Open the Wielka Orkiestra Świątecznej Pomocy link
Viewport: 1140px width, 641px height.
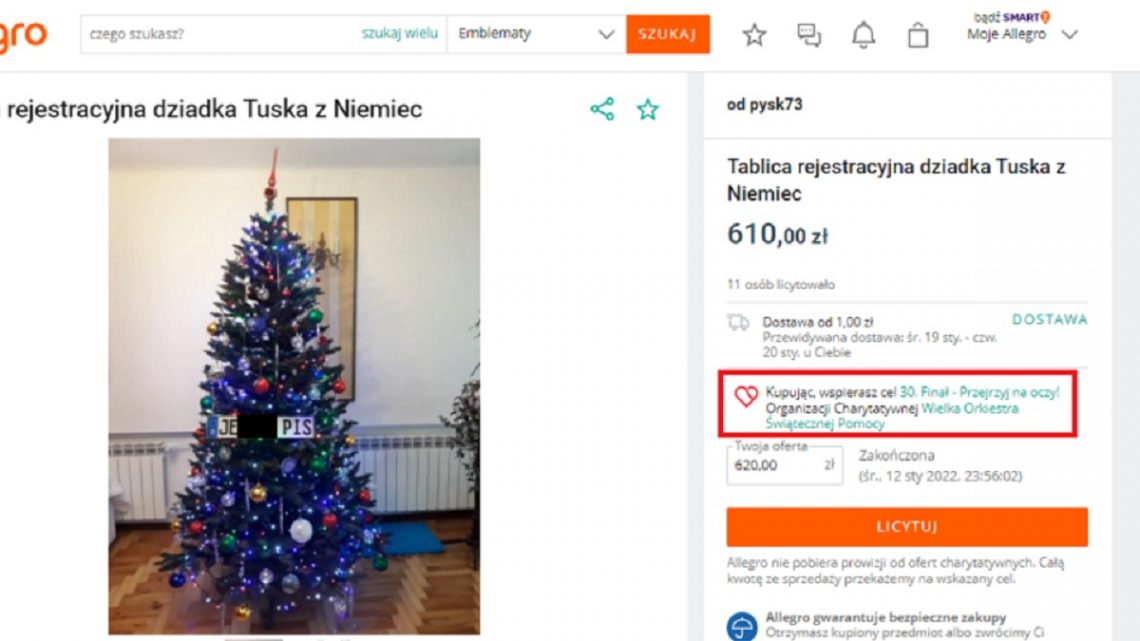891,416
